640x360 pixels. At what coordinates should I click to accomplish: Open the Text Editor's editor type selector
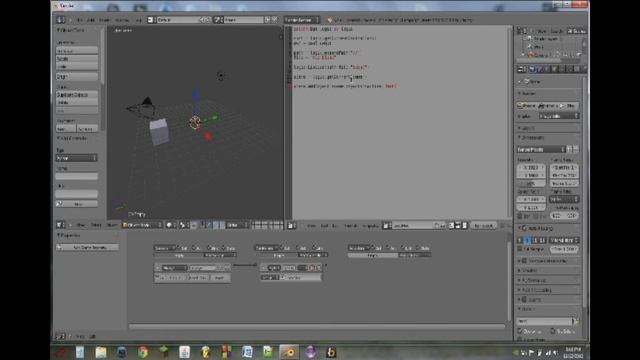[291, 225]
